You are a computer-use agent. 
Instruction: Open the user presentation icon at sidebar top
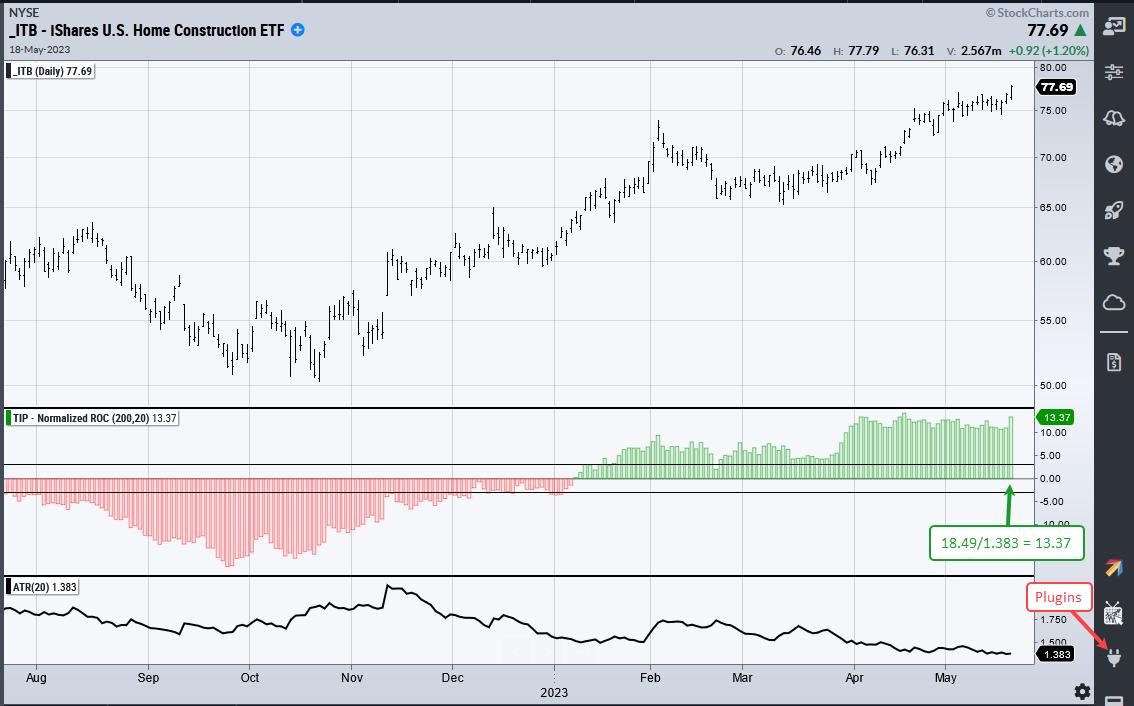[x=1114, y=26]
